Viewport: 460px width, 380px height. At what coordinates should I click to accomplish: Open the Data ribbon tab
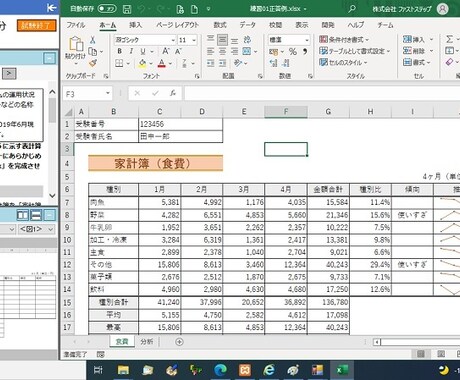(248, 25)
